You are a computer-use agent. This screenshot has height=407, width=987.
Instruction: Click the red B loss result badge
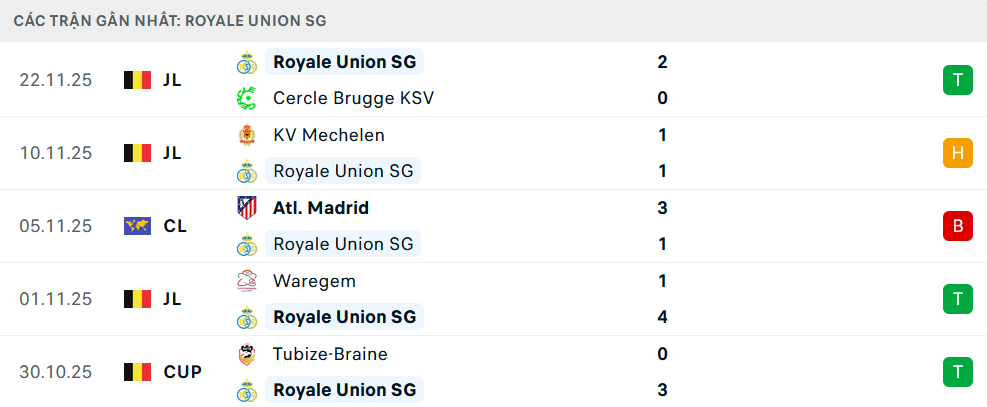957,226
